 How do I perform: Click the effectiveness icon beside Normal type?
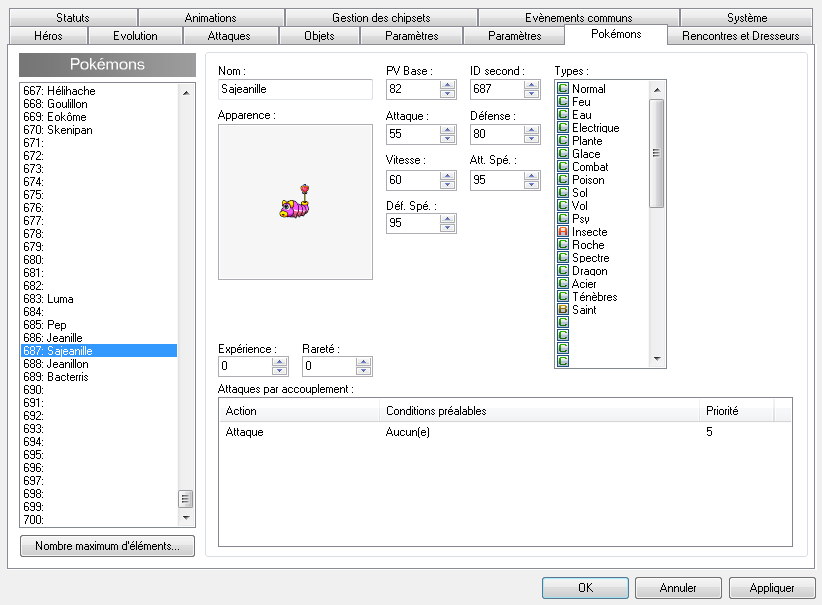point(563,88)
